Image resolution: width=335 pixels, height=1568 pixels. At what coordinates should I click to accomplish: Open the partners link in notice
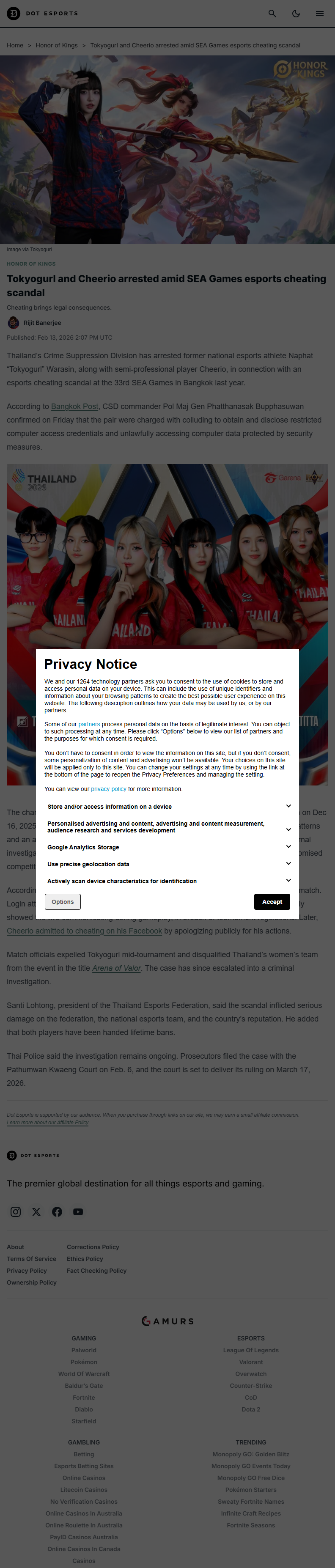tap(89, 724)
